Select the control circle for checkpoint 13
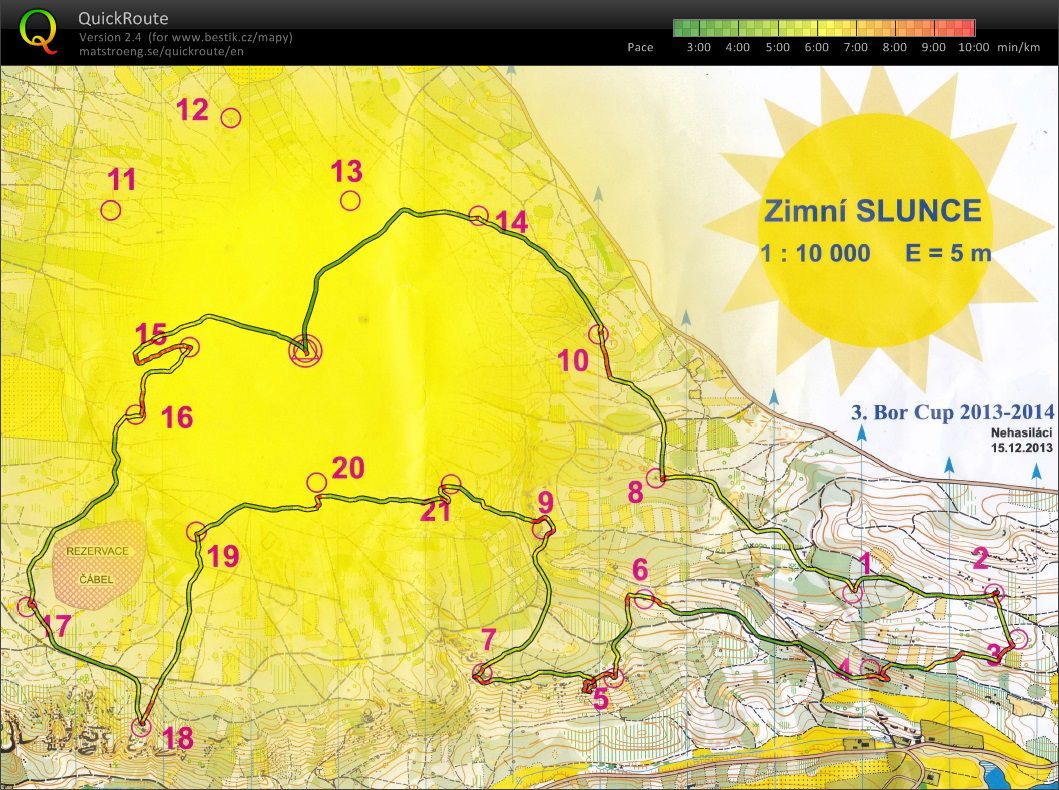This screenshot has height=790, width=1059. pos(350,201)
